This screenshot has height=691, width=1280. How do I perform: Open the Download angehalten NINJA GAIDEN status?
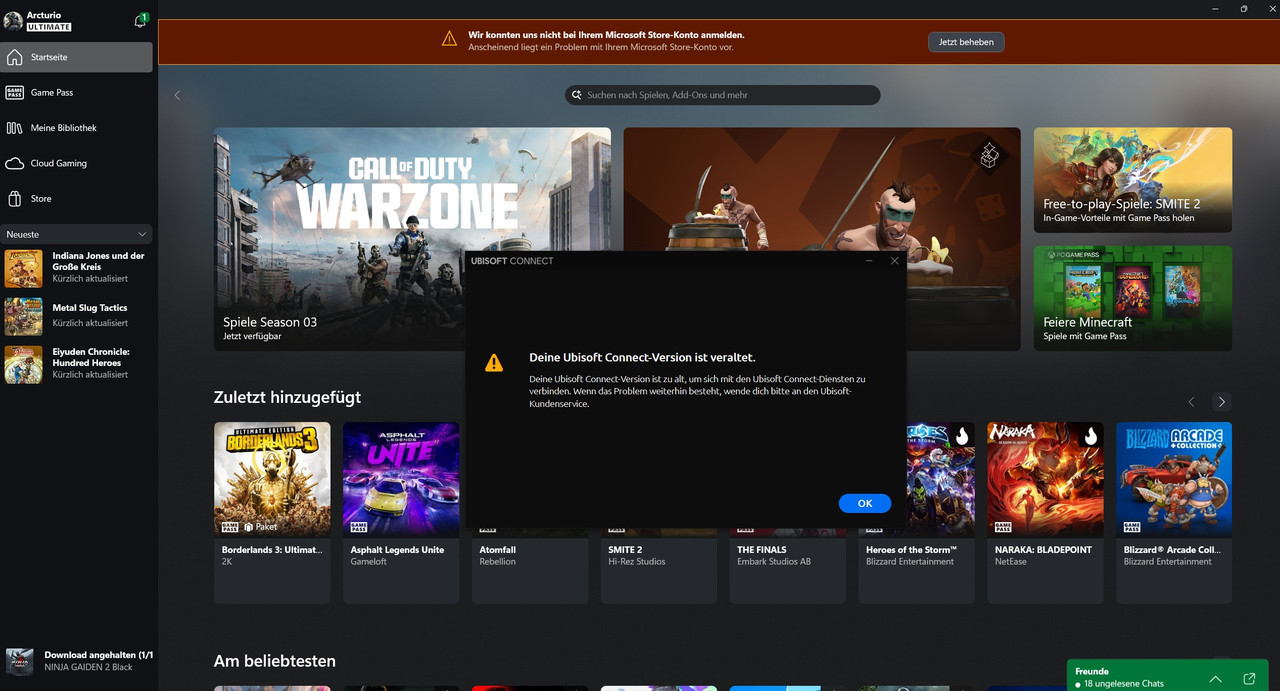[x=79, y=661]
